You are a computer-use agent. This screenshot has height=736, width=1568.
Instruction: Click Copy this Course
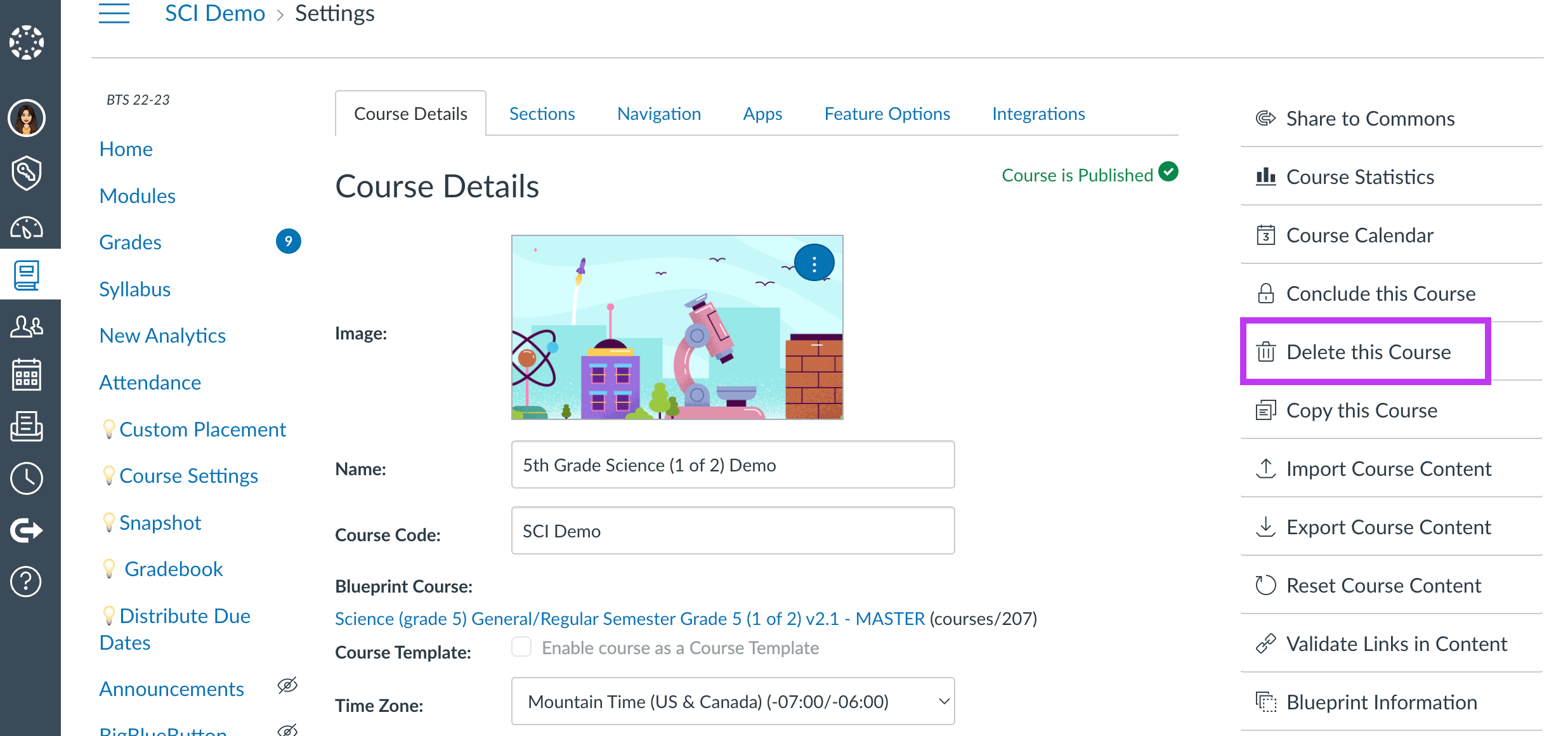(1361, 410)
